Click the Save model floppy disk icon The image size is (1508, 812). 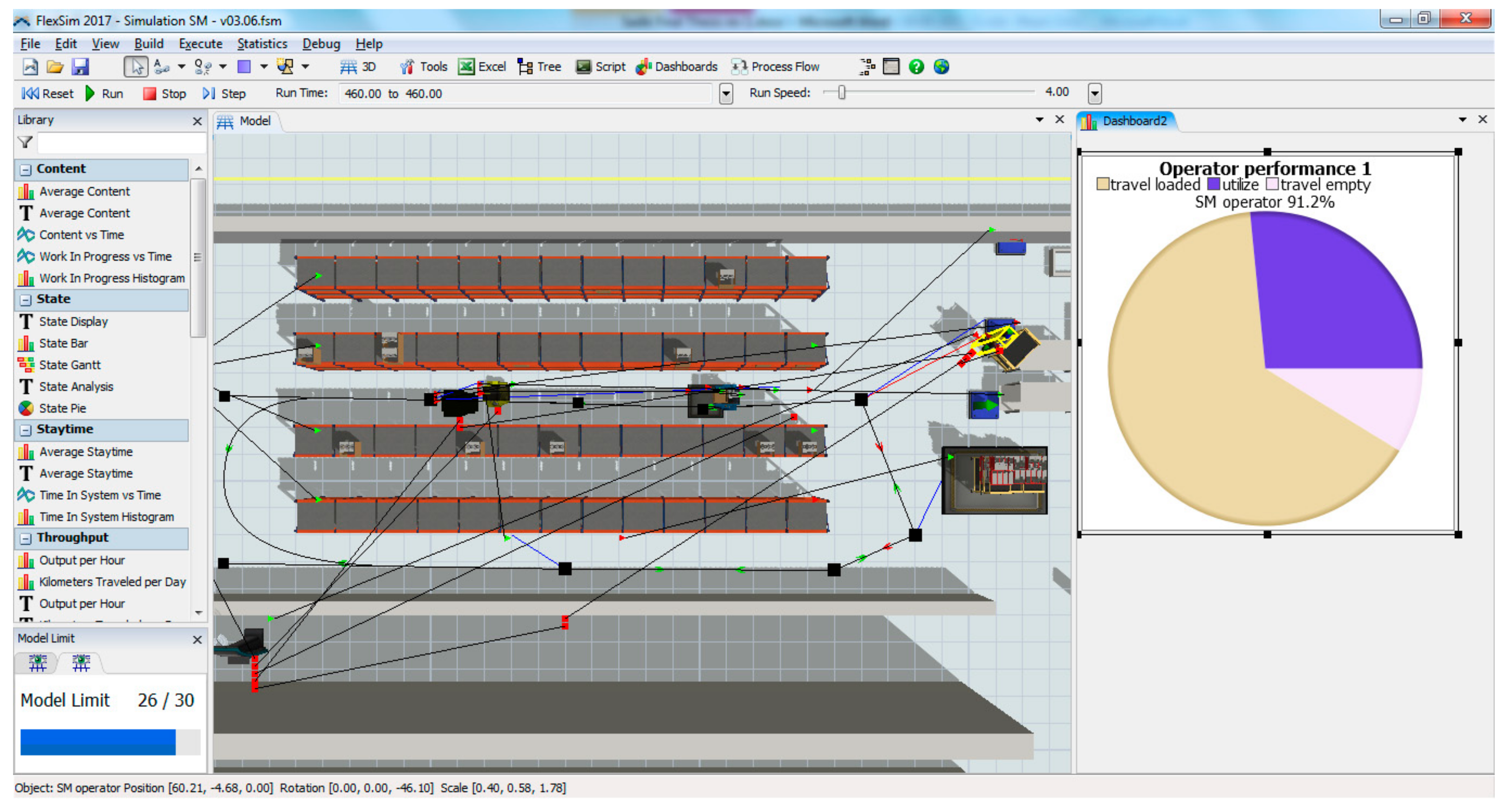[80, 67]
